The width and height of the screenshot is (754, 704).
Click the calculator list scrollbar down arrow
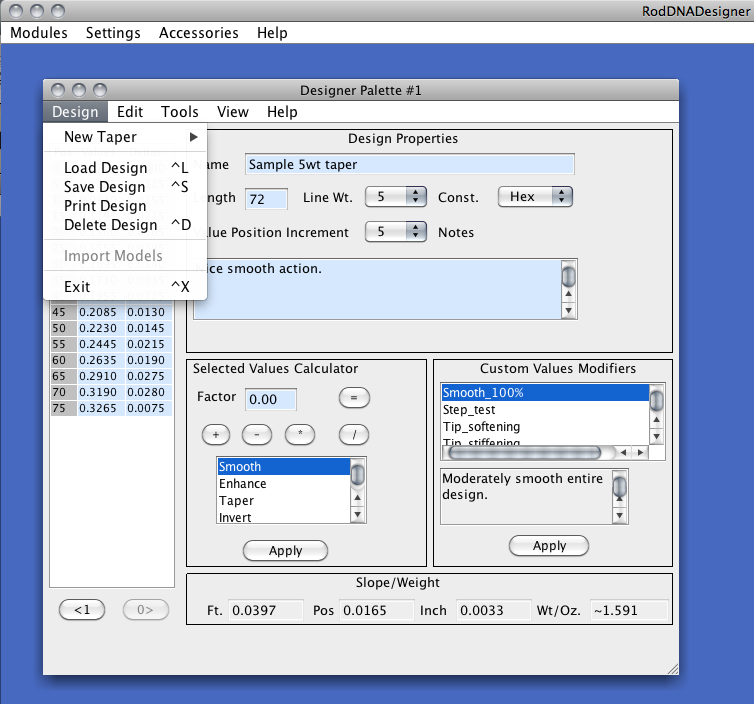(357, 515)
